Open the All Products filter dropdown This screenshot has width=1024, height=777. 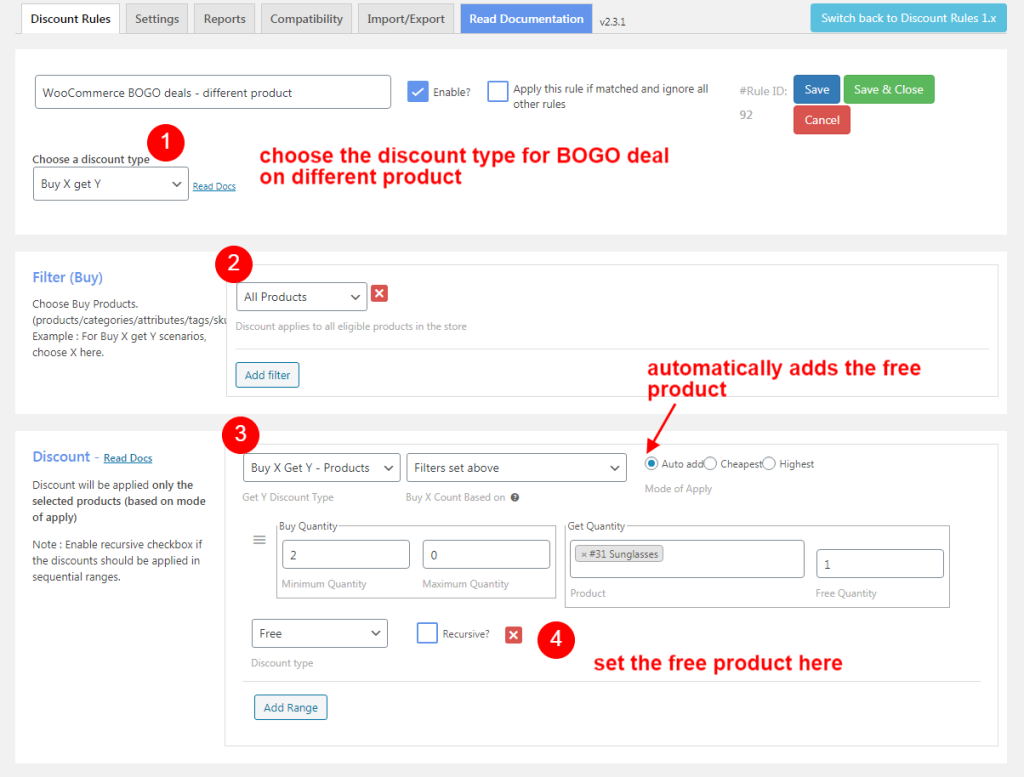click(301, 297)
